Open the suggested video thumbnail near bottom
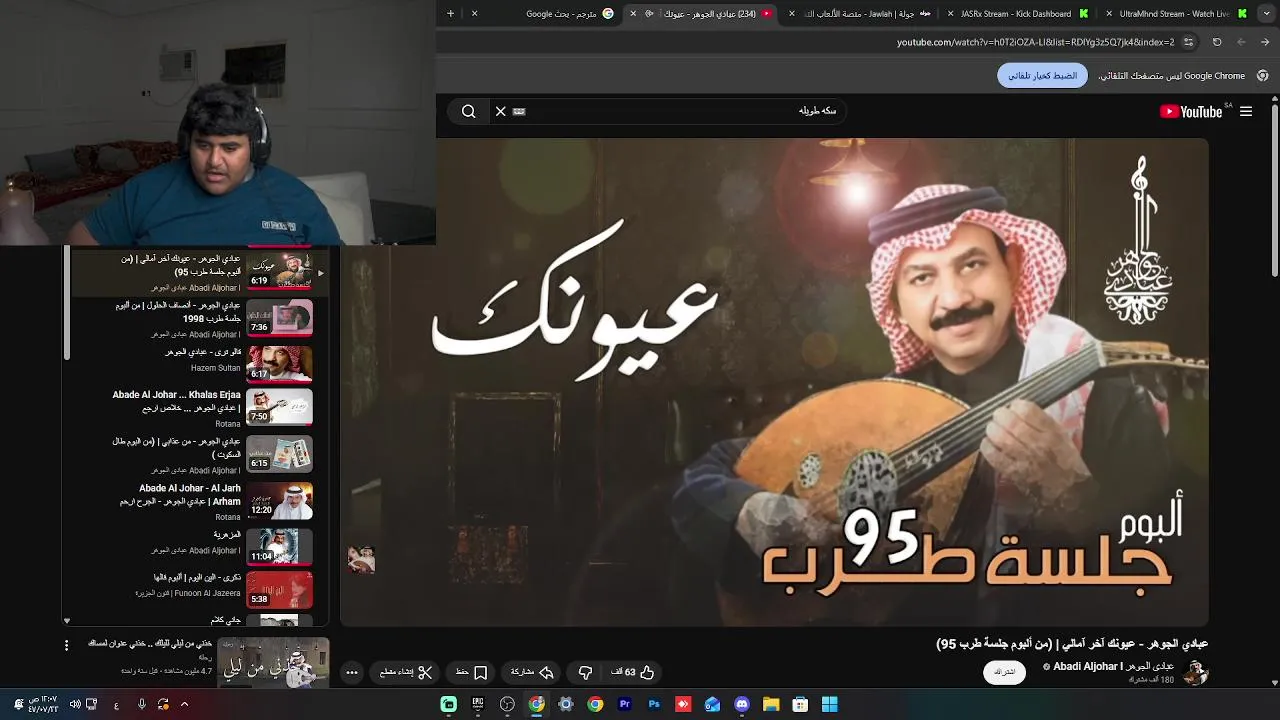1280x720 pixels. pos(273,663)
